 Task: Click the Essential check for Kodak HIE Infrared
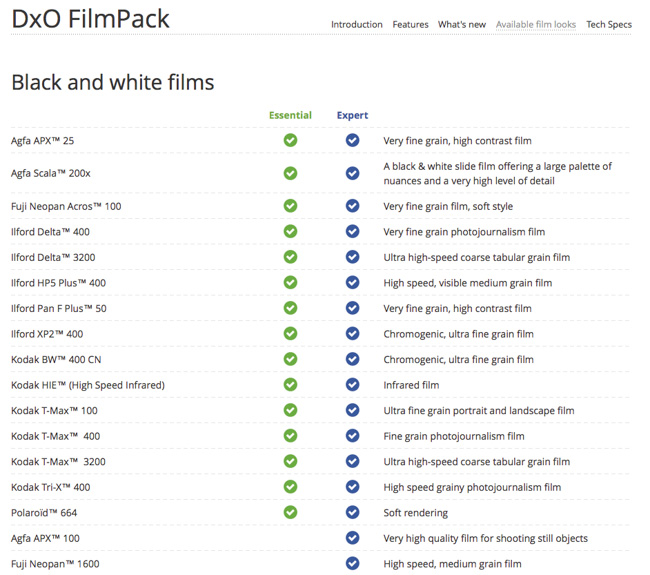click(290, 385)
